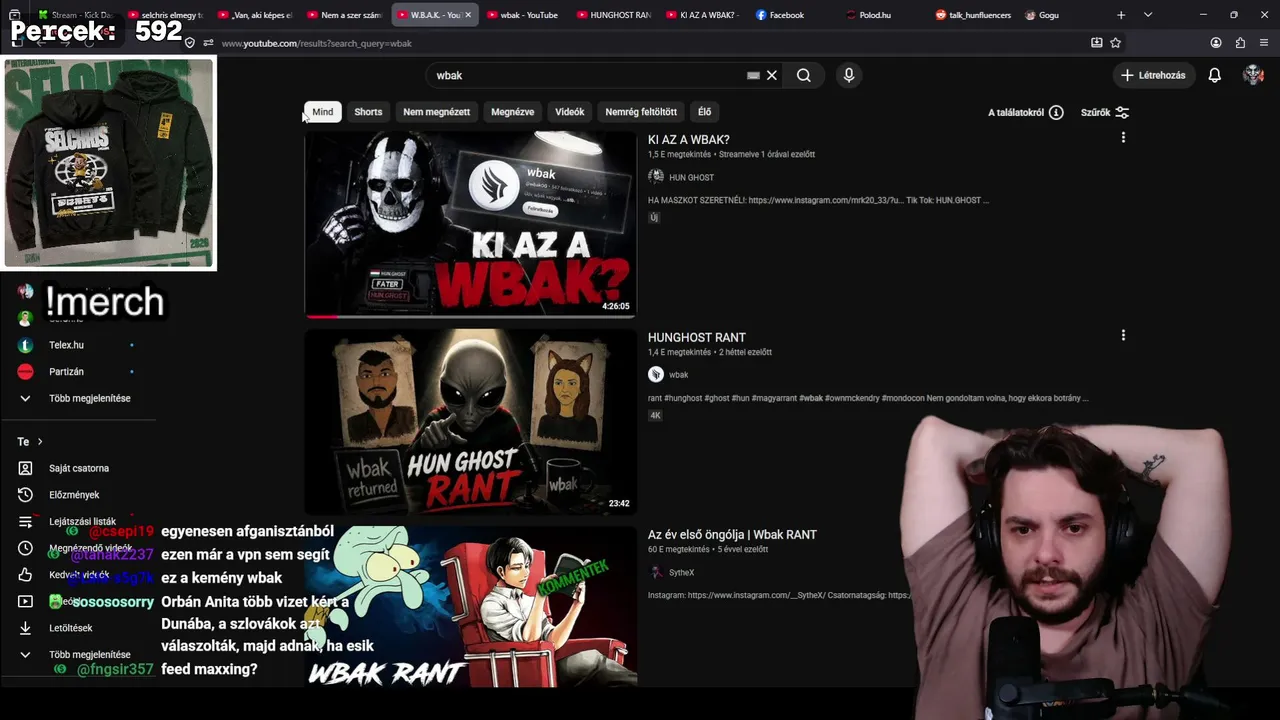The width and height of the screenshot is (1280, 720).
Task: Open the browser tab list dropdown
Action: [x=1148, y=15]
